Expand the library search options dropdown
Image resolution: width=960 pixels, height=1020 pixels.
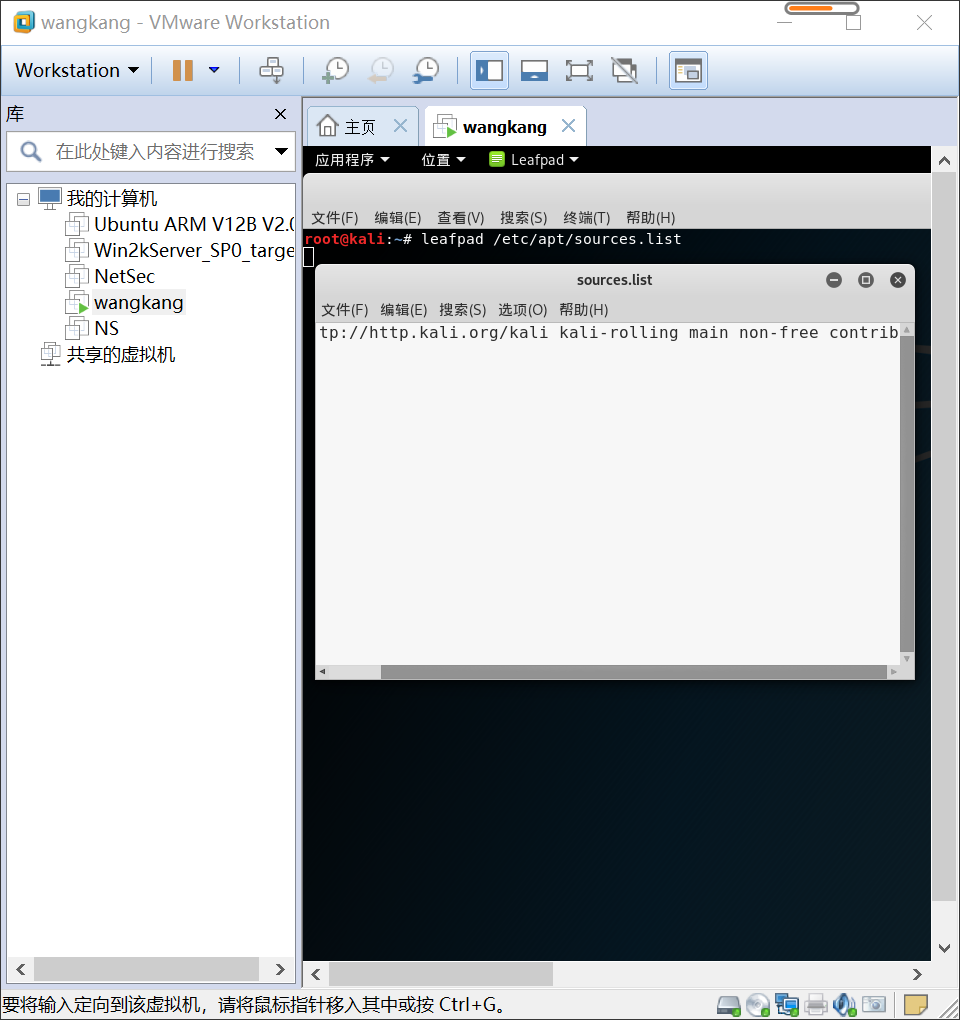(281, 152)
